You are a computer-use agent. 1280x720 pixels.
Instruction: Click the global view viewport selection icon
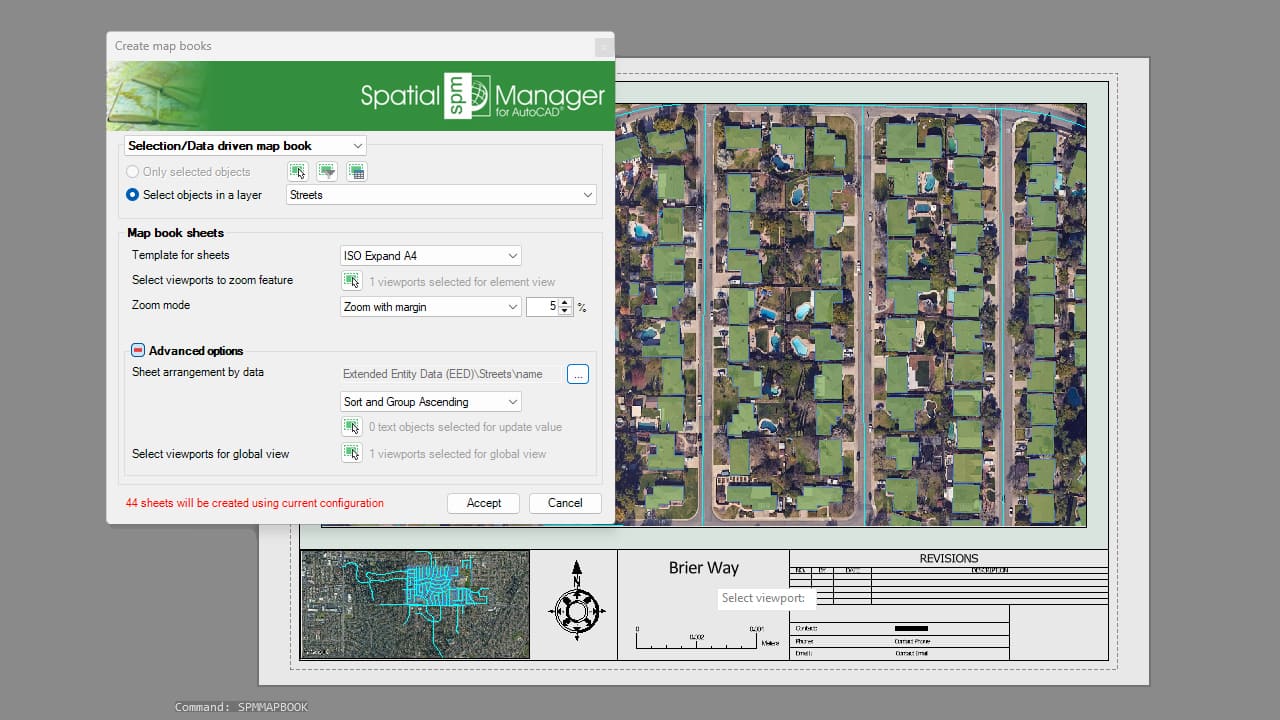351,454
